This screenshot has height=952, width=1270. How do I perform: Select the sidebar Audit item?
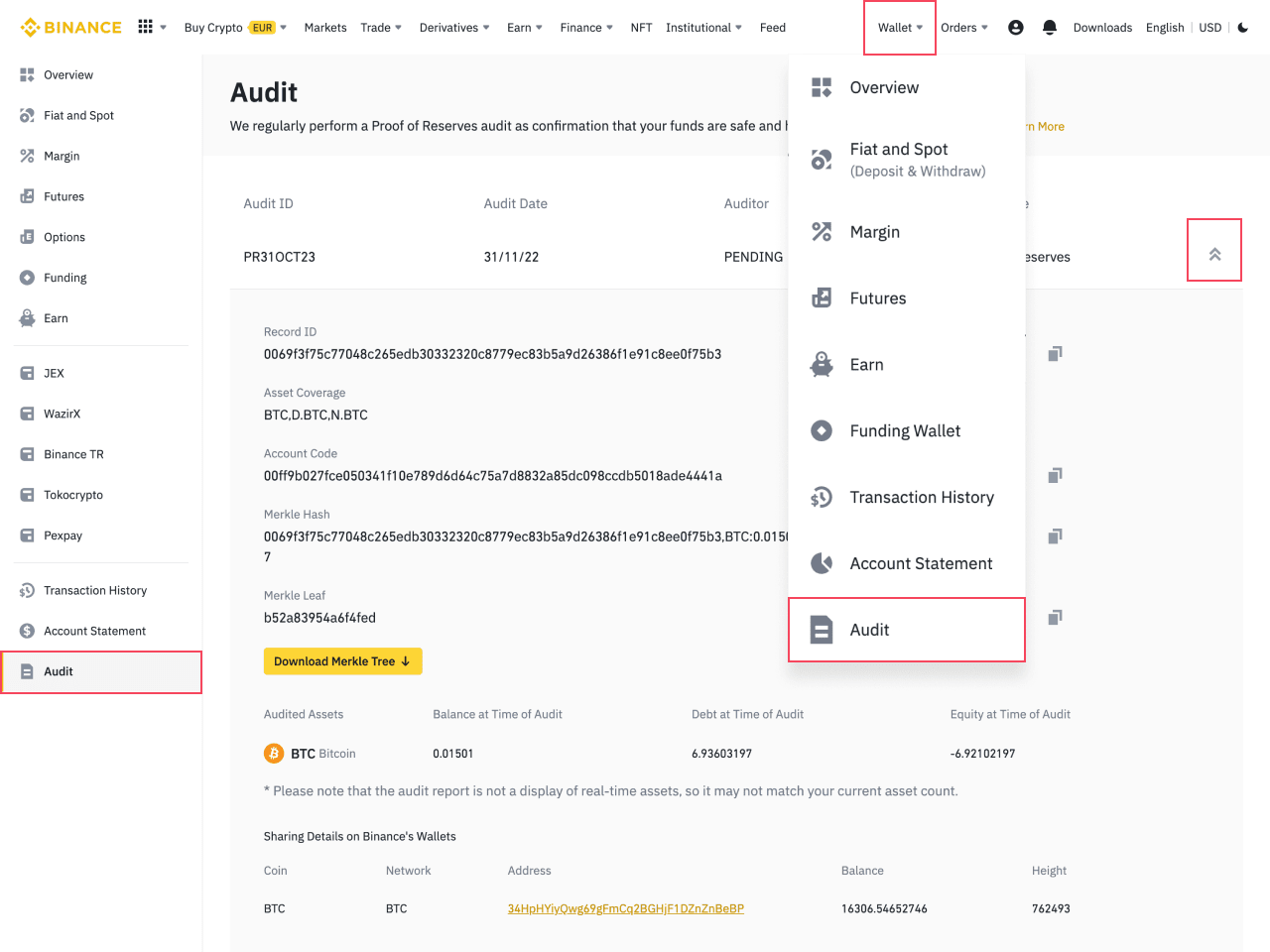click(x=101, y=672)
